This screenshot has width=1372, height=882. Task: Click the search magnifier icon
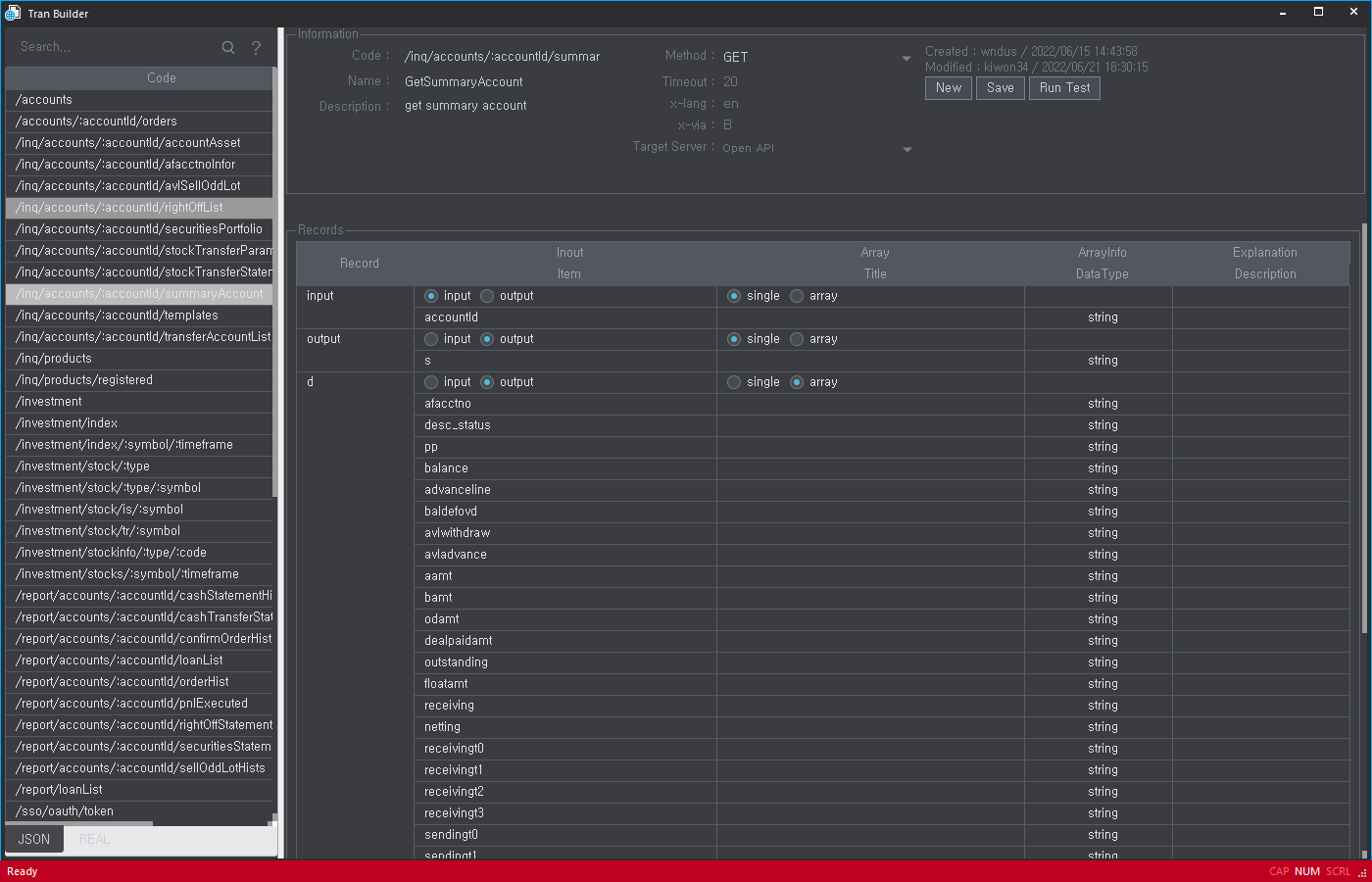(228, 47)
